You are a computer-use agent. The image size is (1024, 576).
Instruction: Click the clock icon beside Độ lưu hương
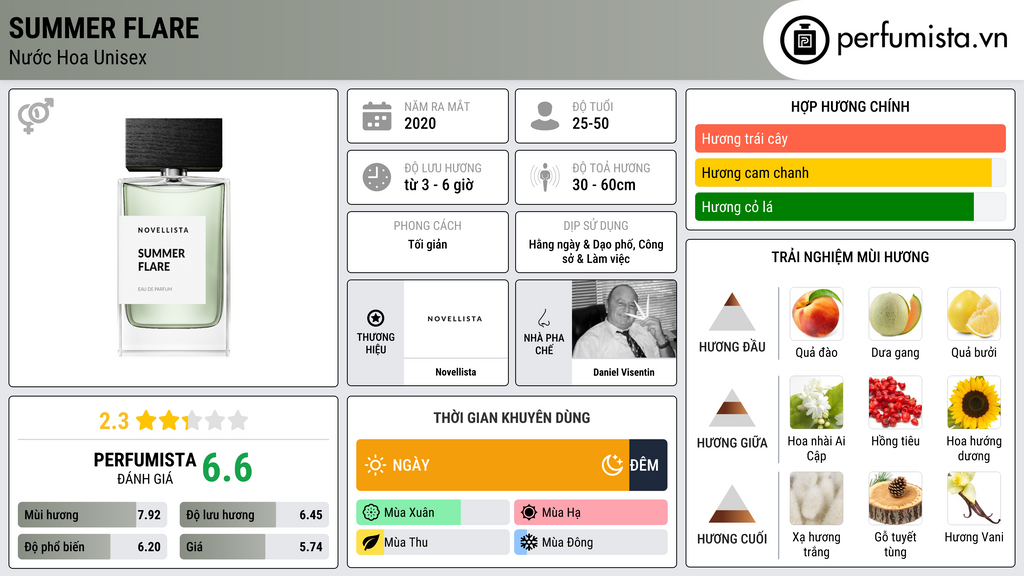377,177
